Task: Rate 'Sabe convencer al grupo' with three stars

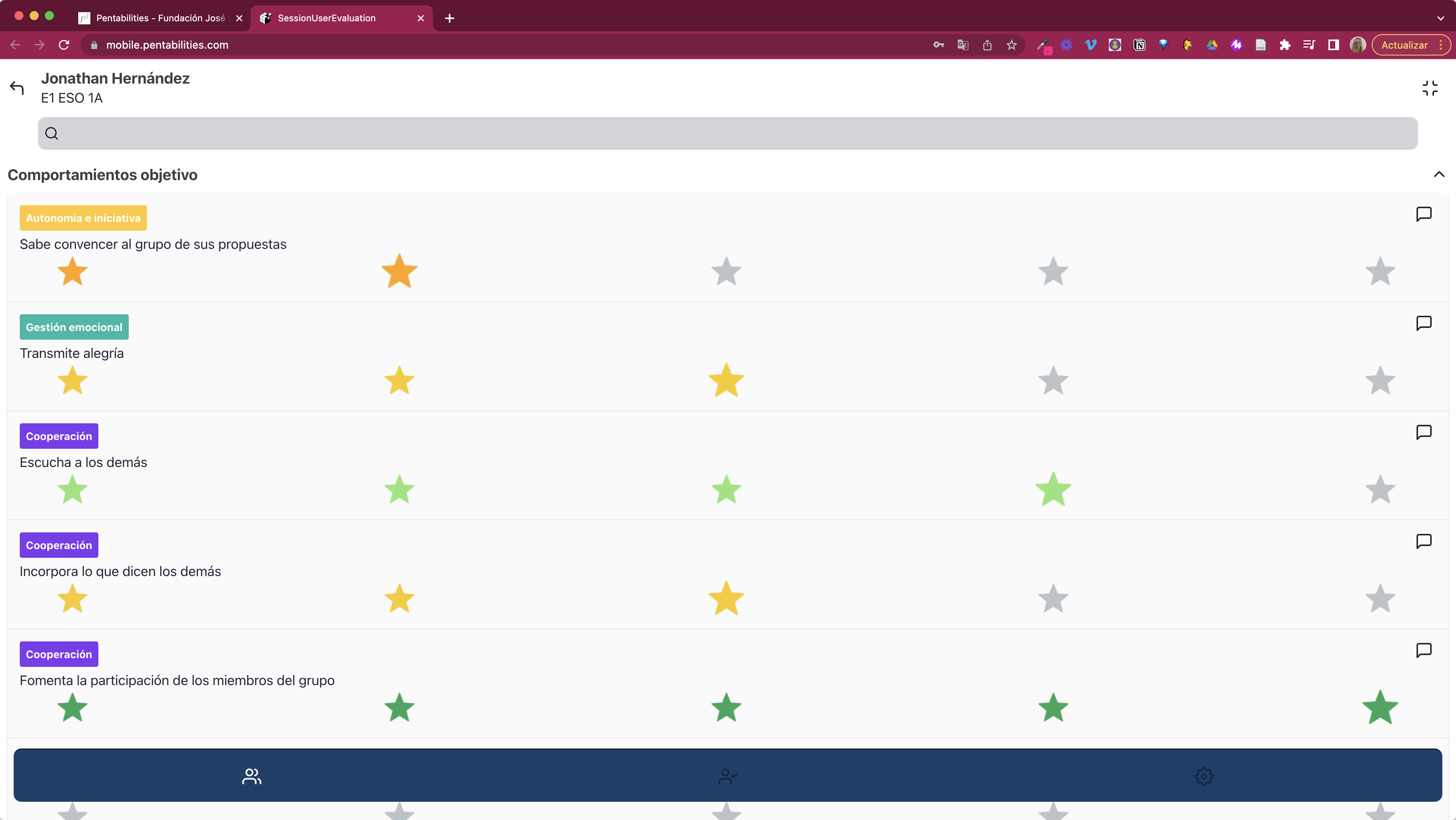Action: (726, 271)
